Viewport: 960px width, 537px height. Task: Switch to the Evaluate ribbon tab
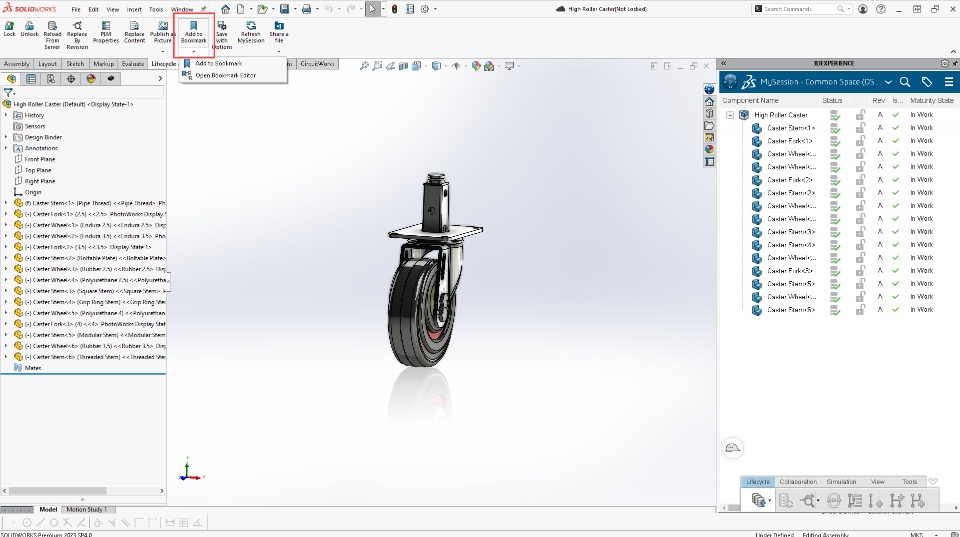133,64
